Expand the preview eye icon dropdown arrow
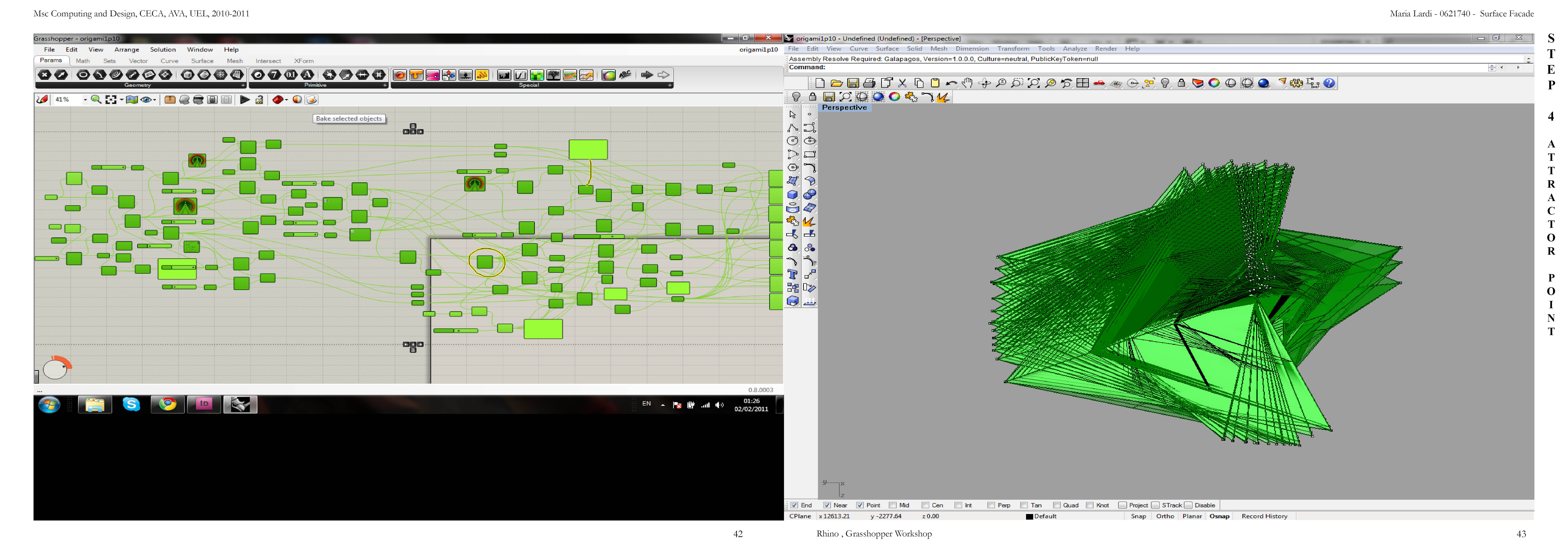Viewport: 1568px width, 554px height. coord(155,100)
